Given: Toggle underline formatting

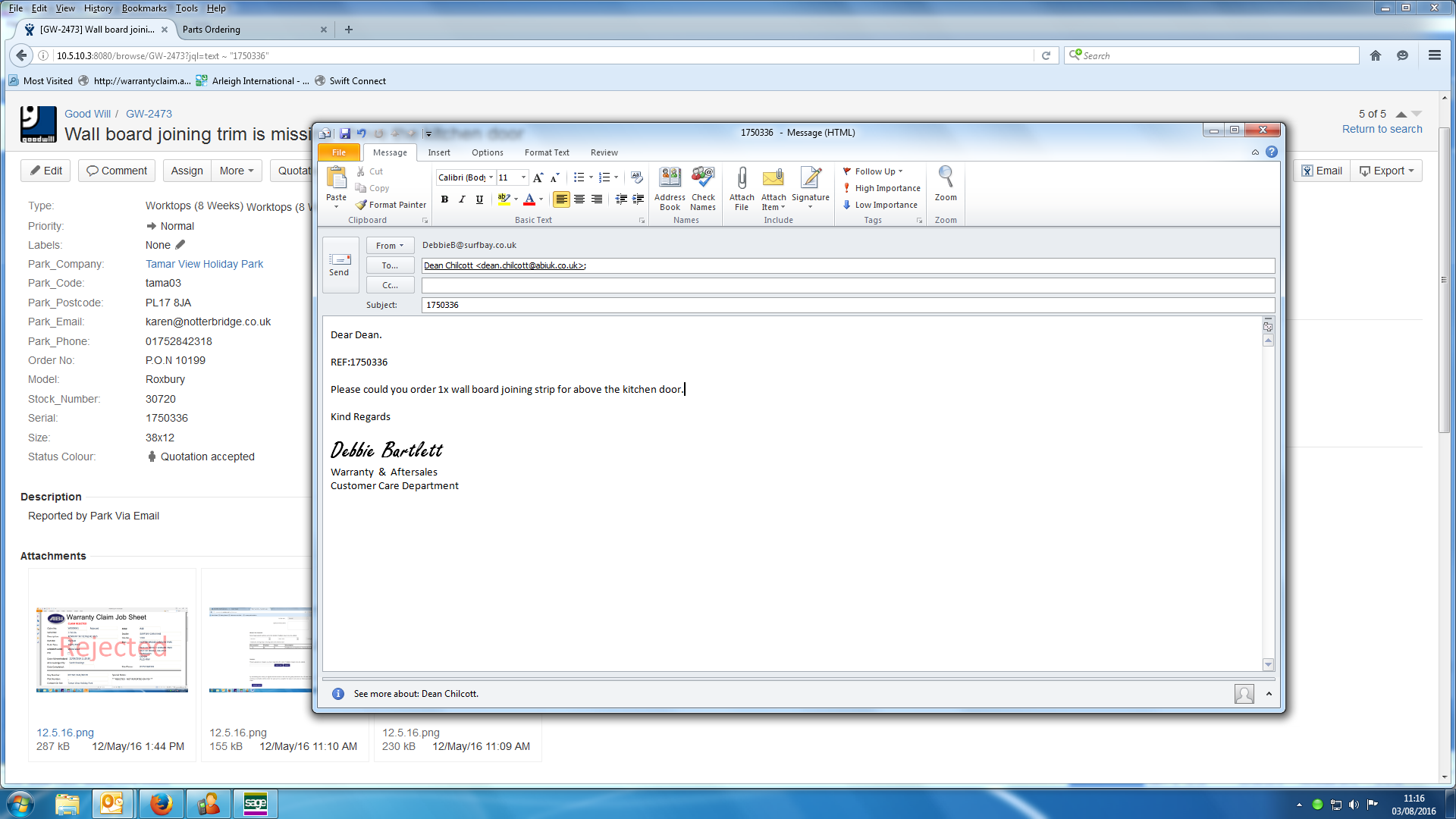Looking at the screenshot, I should [x=479, y=199].
